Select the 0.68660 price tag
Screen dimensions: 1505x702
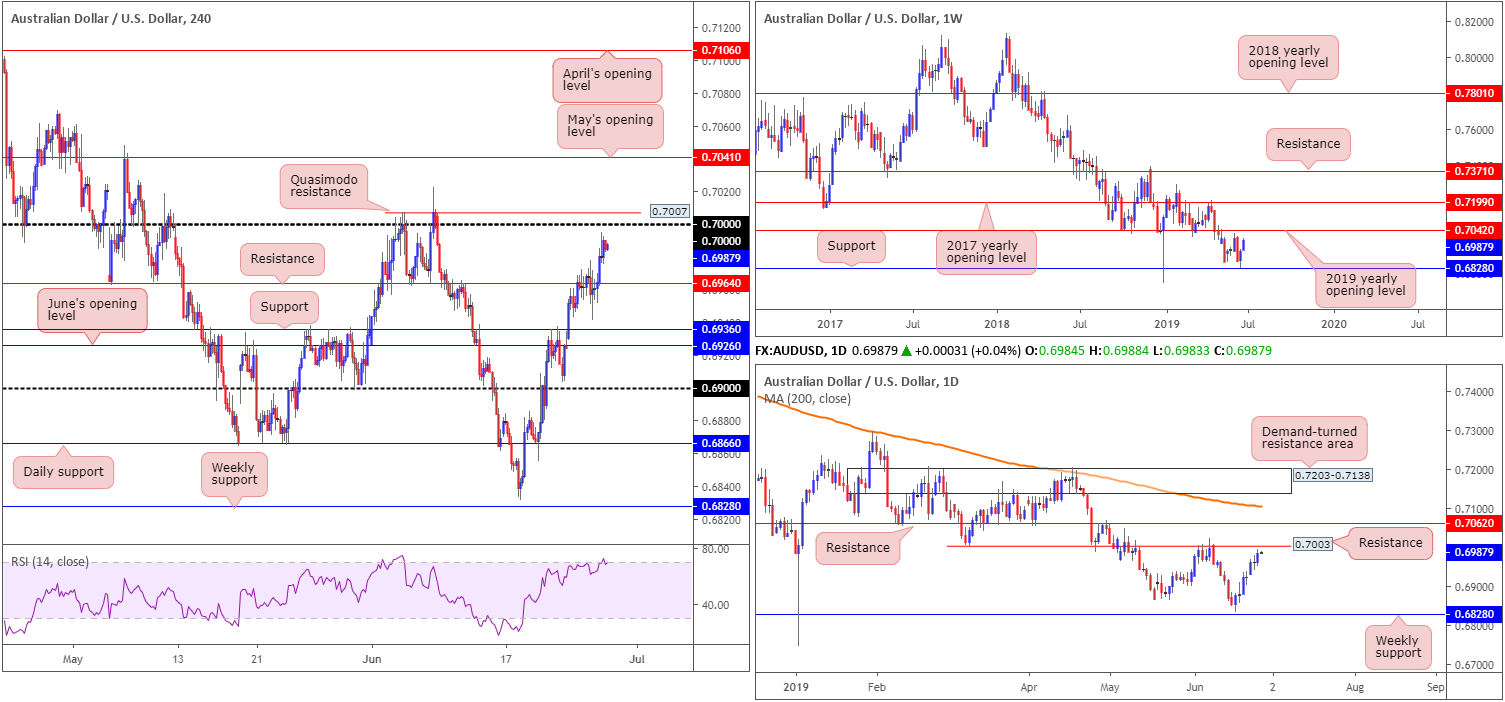(719, 443)
